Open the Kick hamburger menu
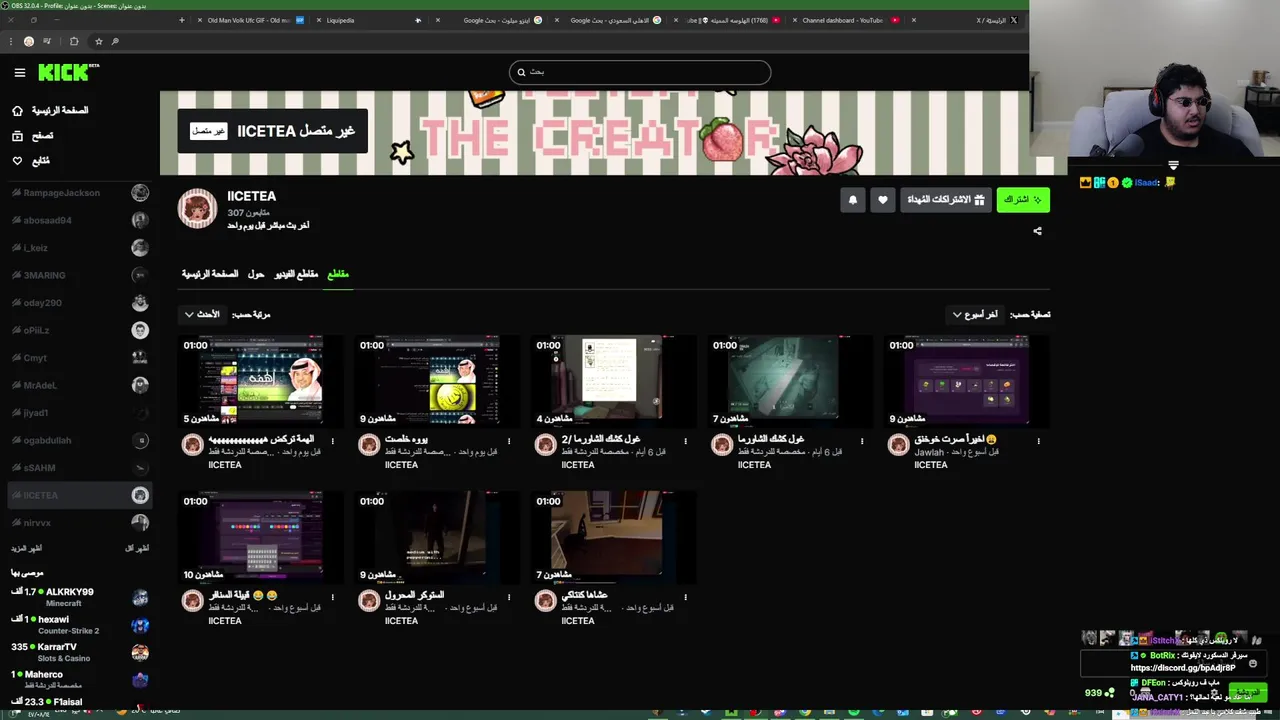Screen dimensions: 1280x720 (19, 72)
